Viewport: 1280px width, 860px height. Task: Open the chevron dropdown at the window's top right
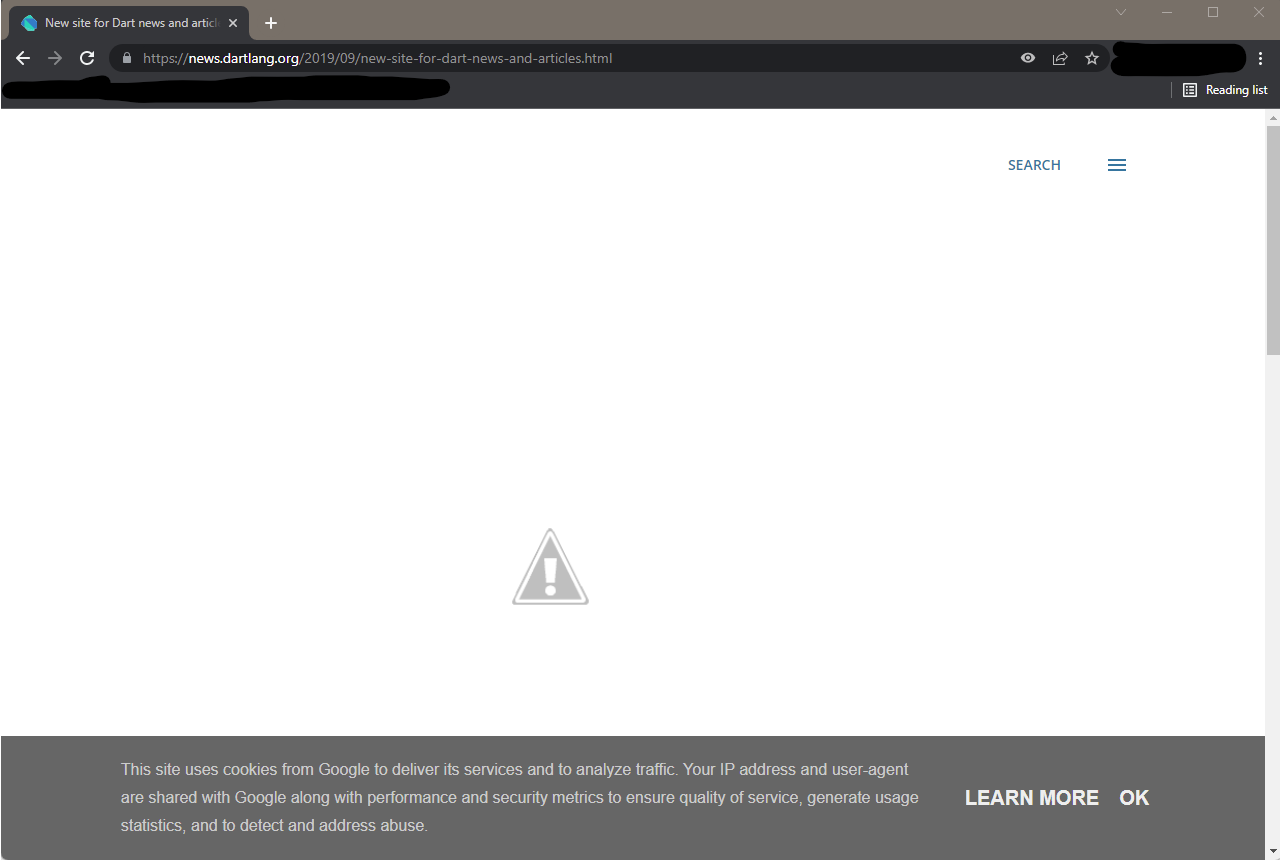pyautogui.click(x=1120, y=12)
